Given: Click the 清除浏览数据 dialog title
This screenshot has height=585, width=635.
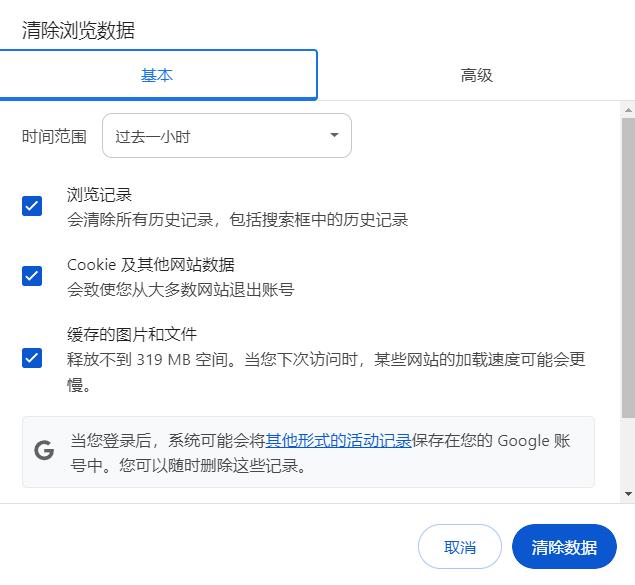Looking at the screenshot, I should tap(78, 30).
